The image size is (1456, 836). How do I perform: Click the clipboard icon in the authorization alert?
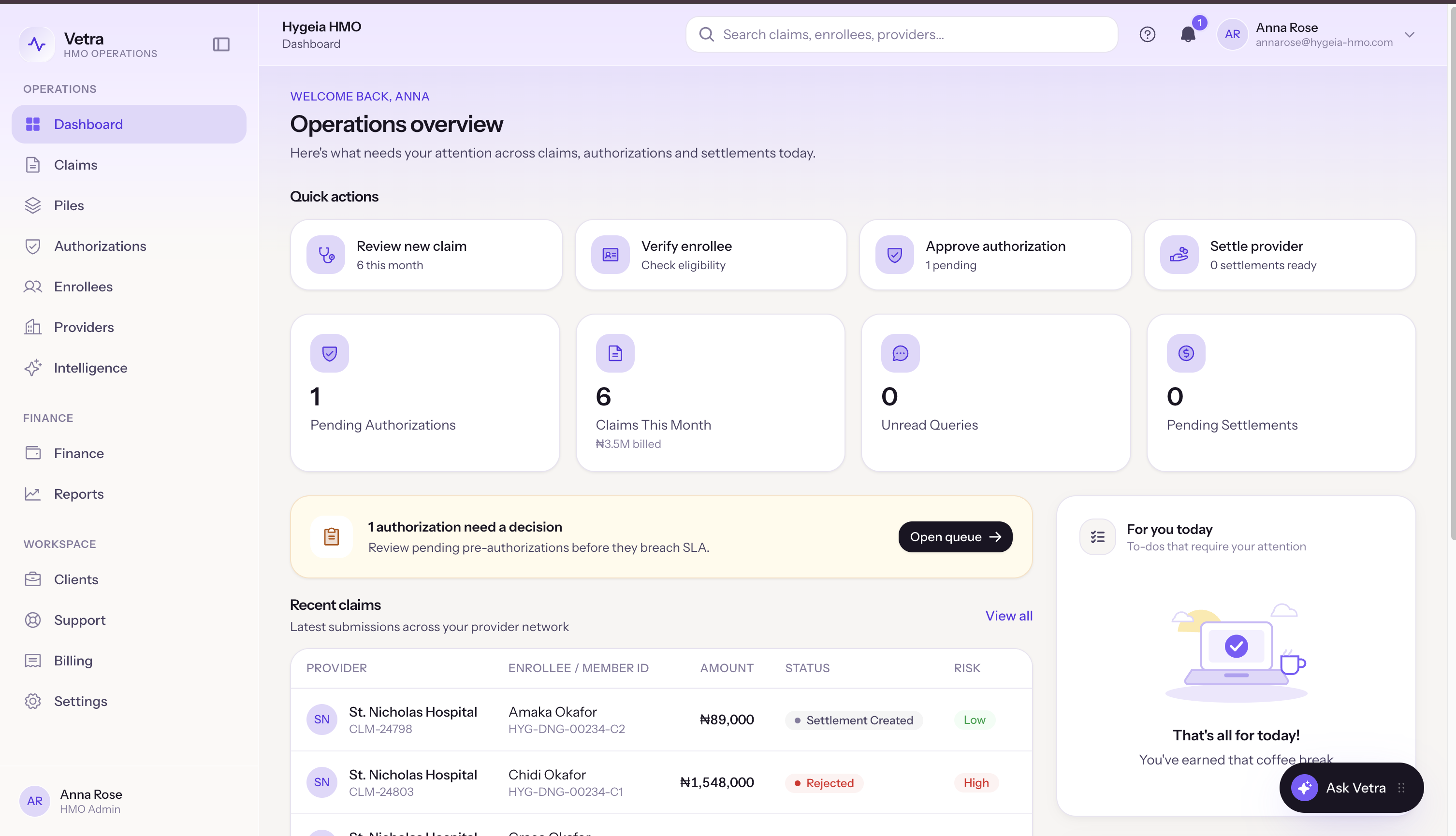332,537
